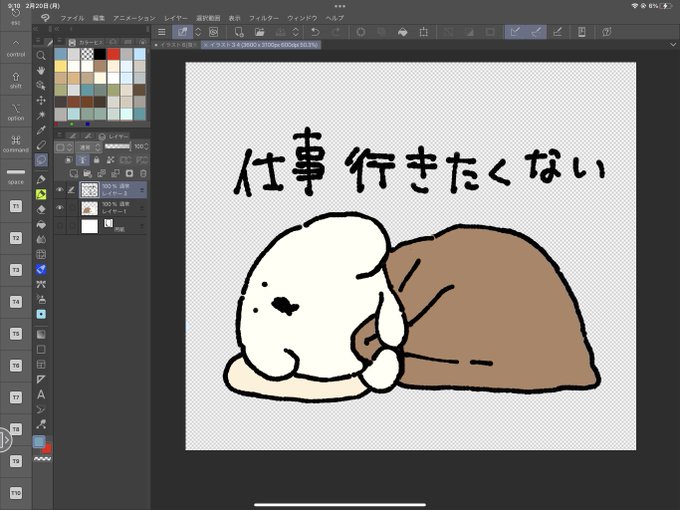Click the Undo arrow in command bar

(x=315, y=32)
